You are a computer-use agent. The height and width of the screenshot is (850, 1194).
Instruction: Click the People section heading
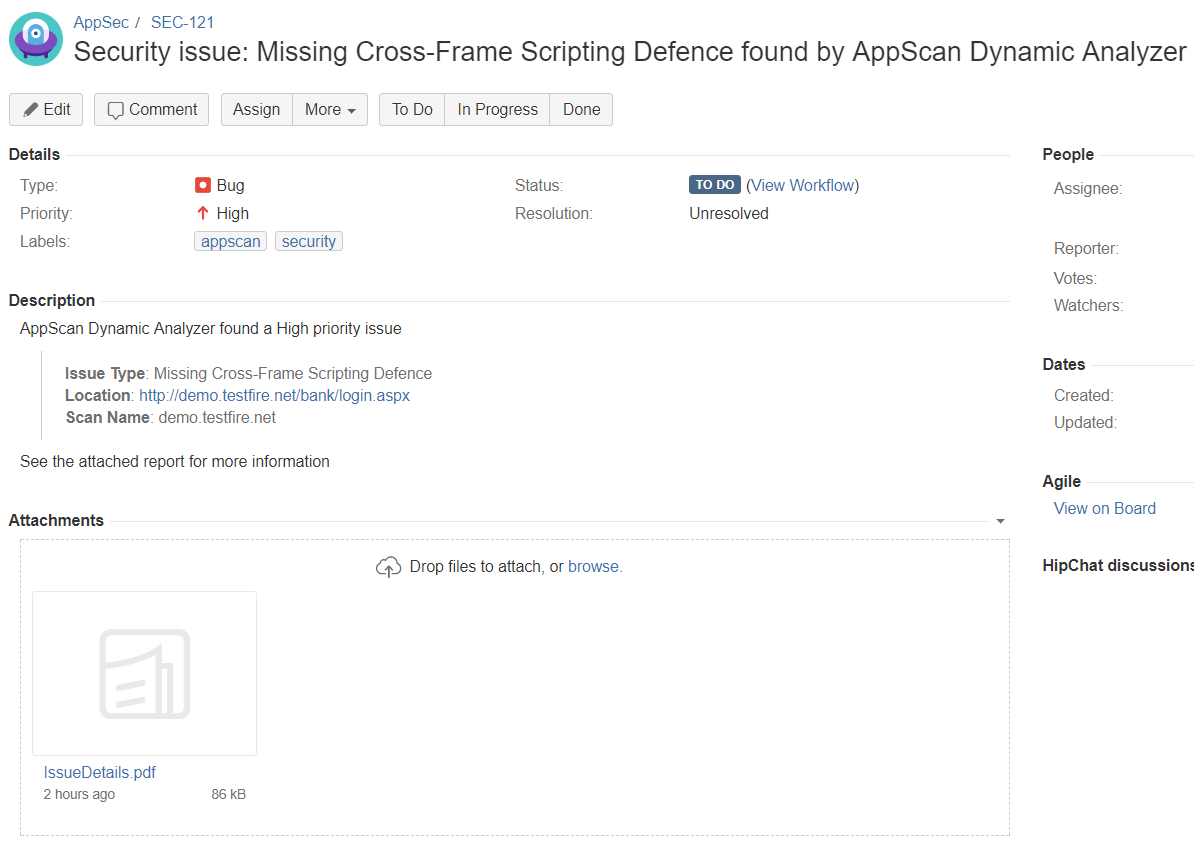[x=1068, y=155]
